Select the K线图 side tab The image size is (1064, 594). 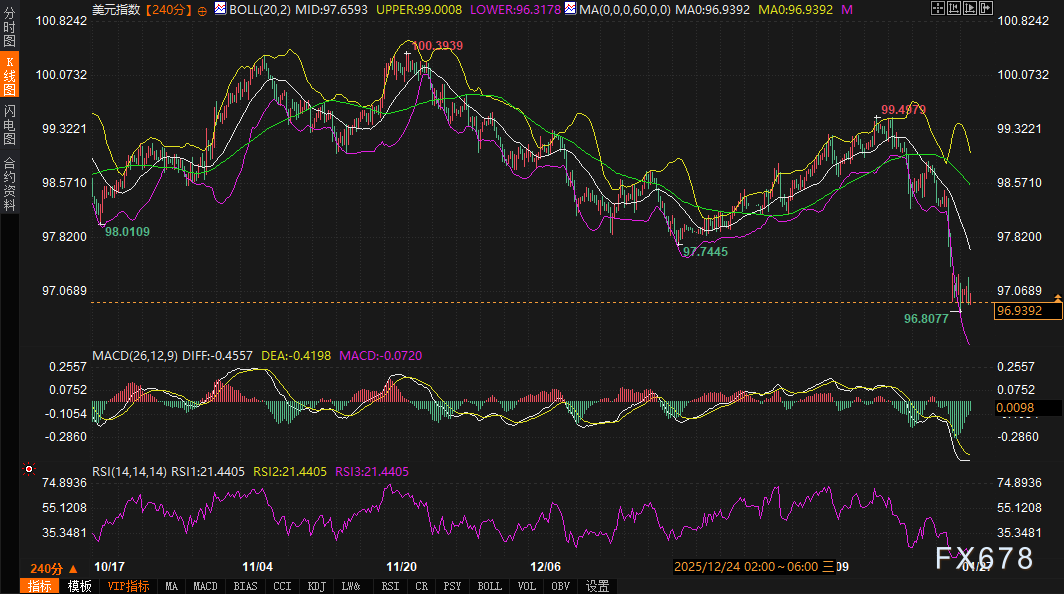(x=9, y=75)
